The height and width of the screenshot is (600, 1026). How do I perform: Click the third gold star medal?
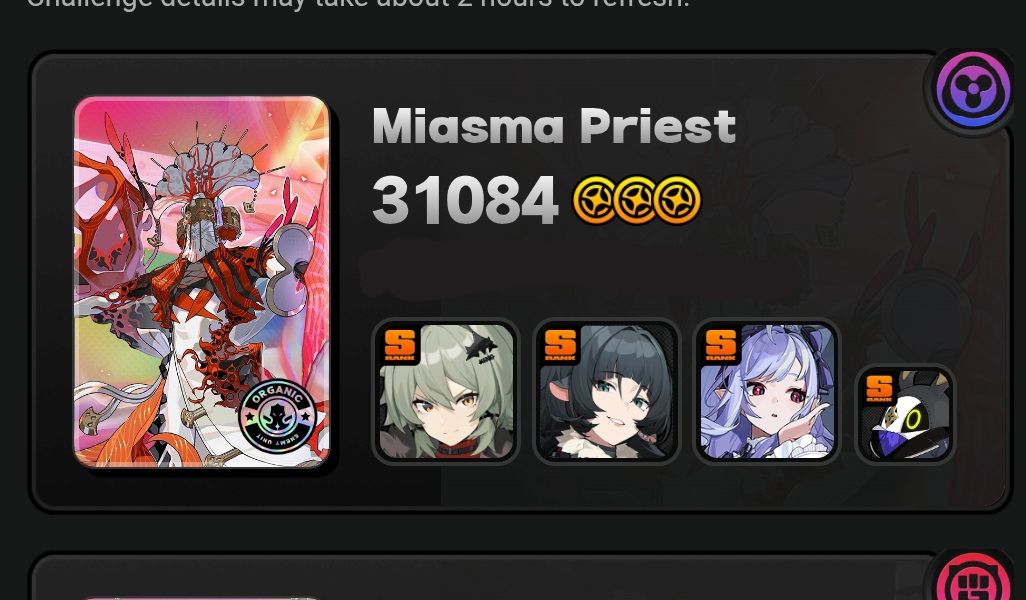click(x=678, y=200)
